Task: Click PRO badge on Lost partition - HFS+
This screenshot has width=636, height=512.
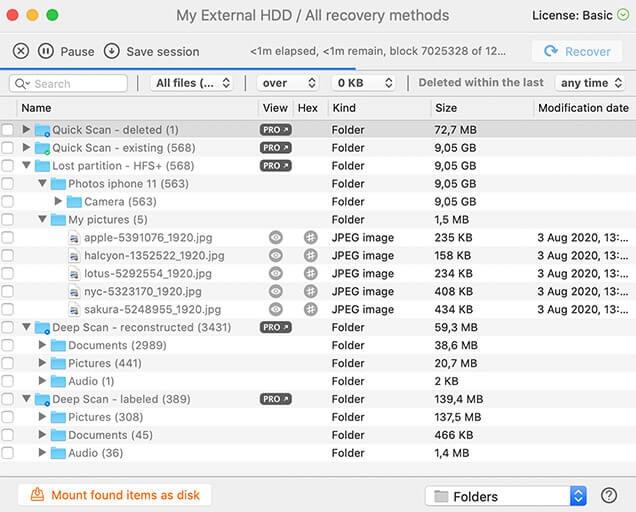Action: (275, 166)
